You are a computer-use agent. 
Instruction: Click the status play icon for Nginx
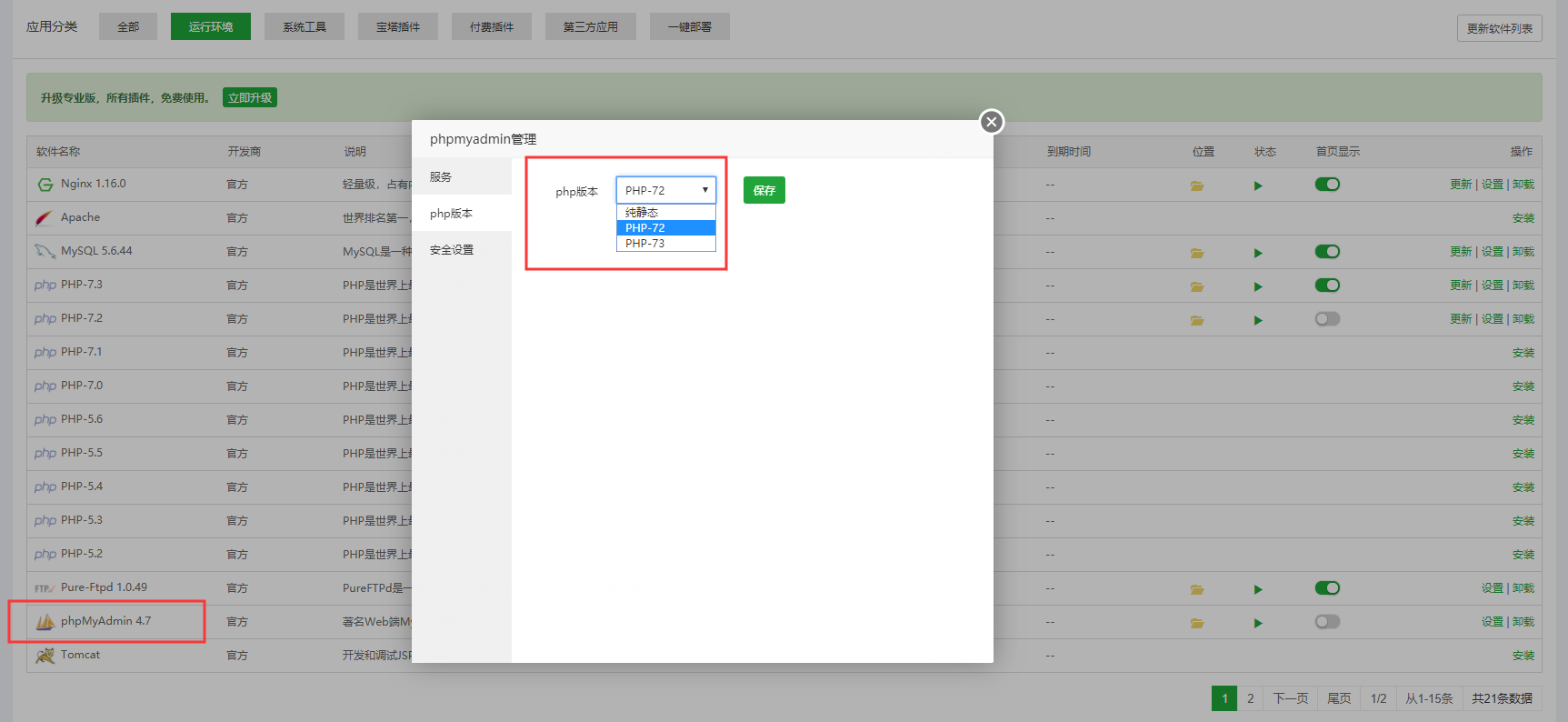click(1258, 186)
